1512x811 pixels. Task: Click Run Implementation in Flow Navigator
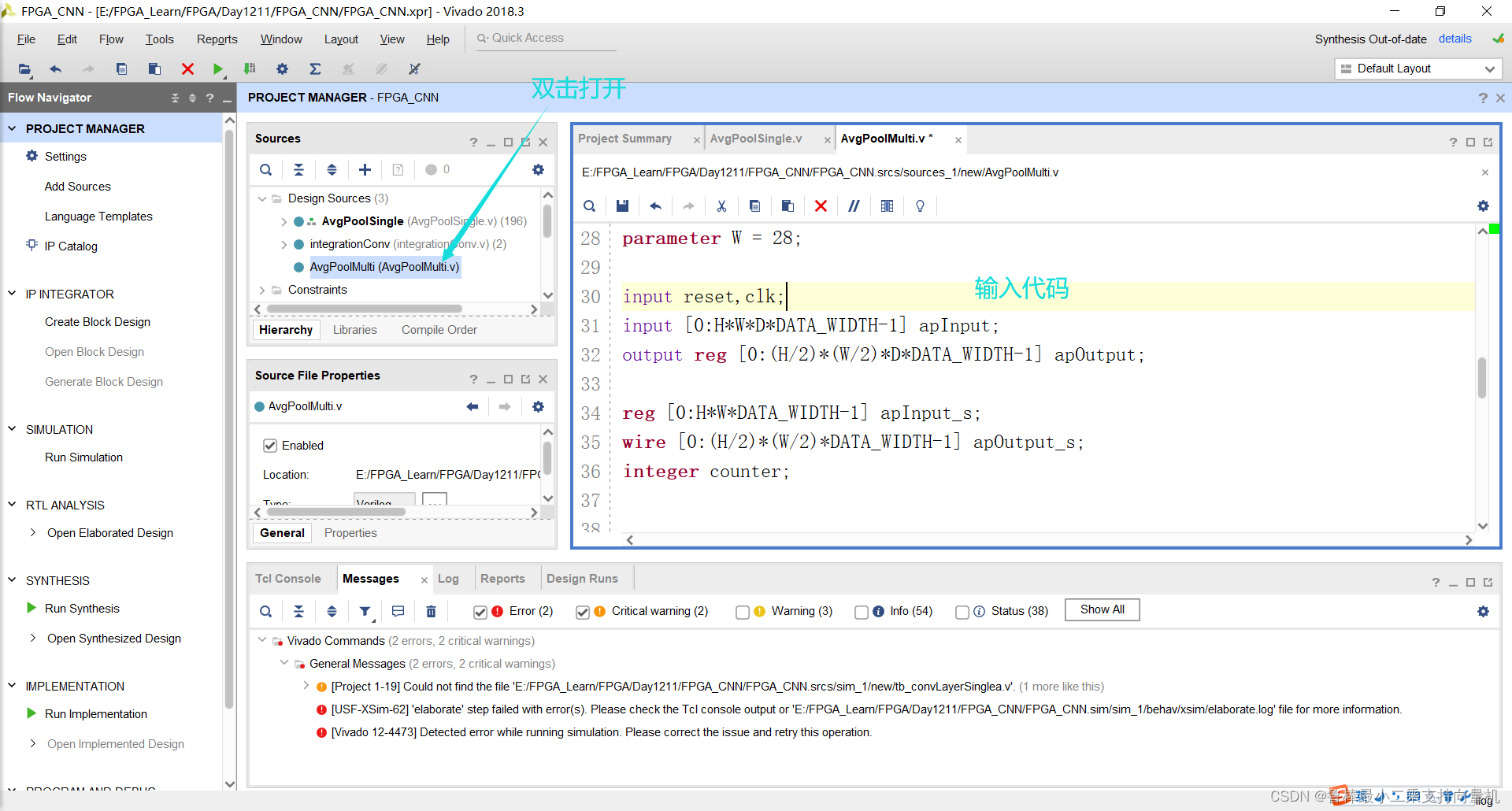point(95,714)
